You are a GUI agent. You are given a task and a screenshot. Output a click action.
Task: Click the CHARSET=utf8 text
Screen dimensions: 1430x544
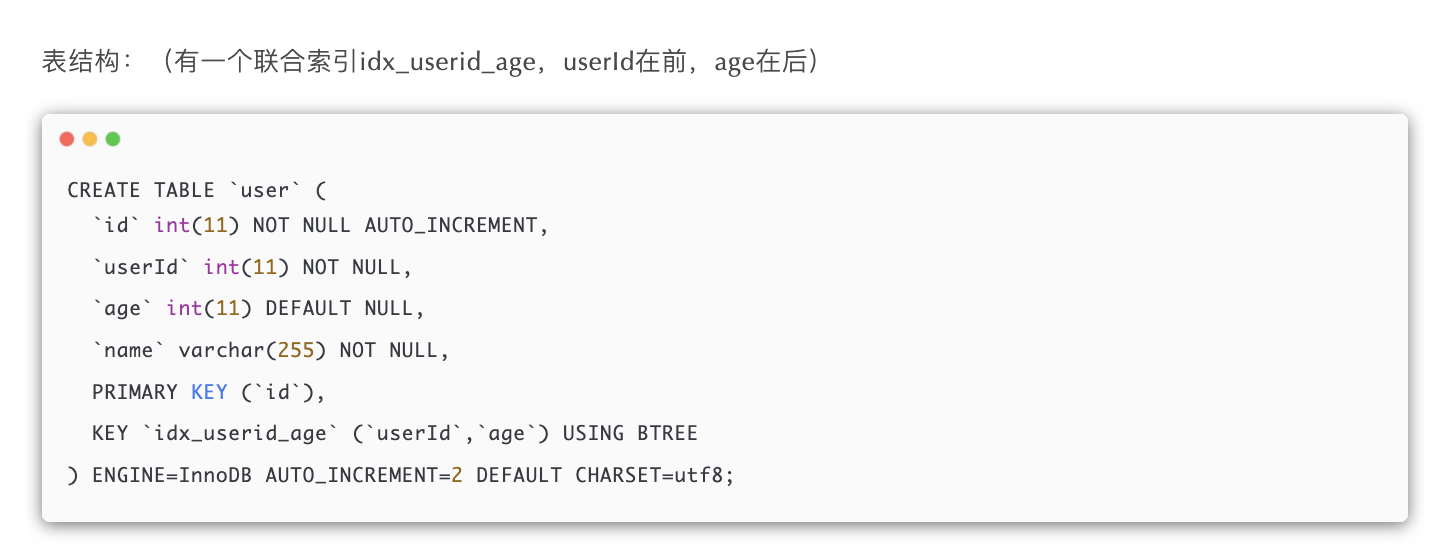[654, 475]
